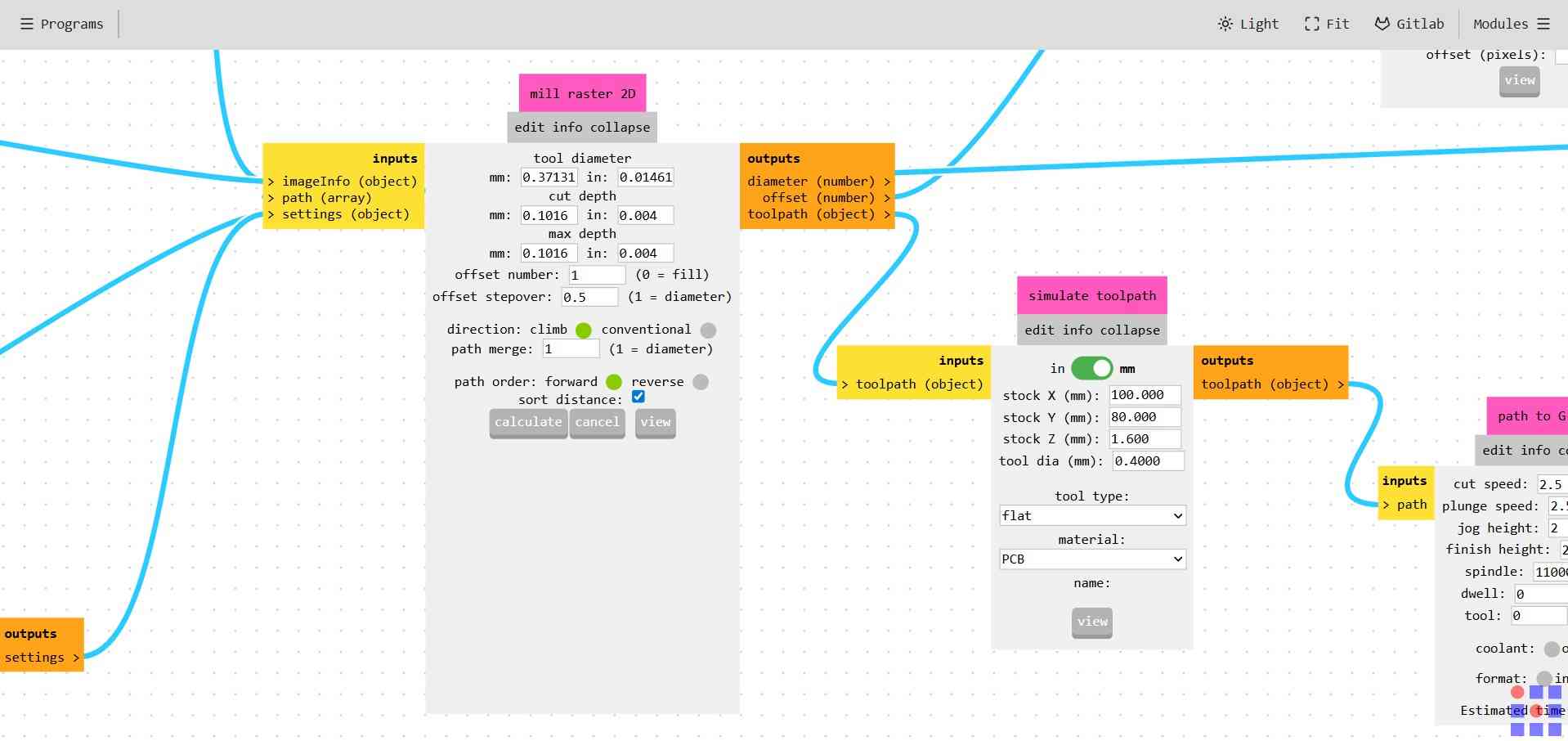
Task: Click the cut speed field
Action: [1552, 484]
